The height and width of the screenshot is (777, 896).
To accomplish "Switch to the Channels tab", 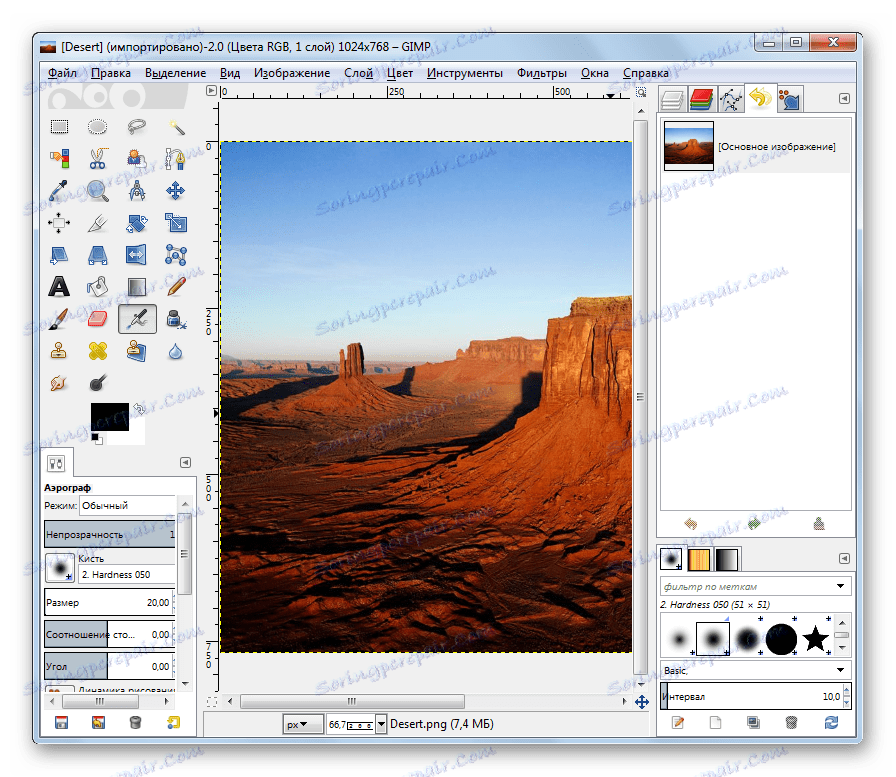I will click(x=702, y=99).
